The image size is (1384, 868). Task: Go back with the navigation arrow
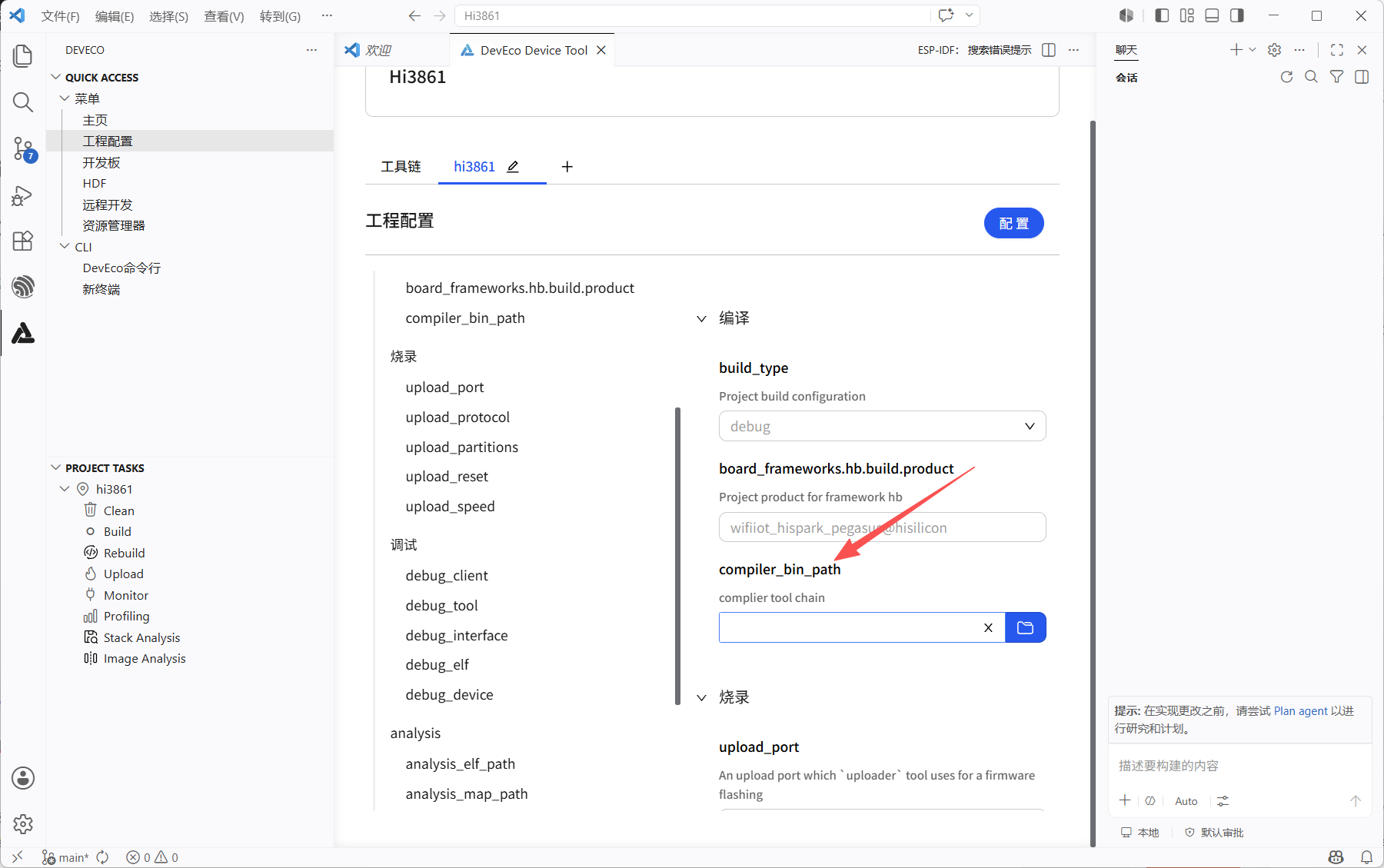(414, 15)
